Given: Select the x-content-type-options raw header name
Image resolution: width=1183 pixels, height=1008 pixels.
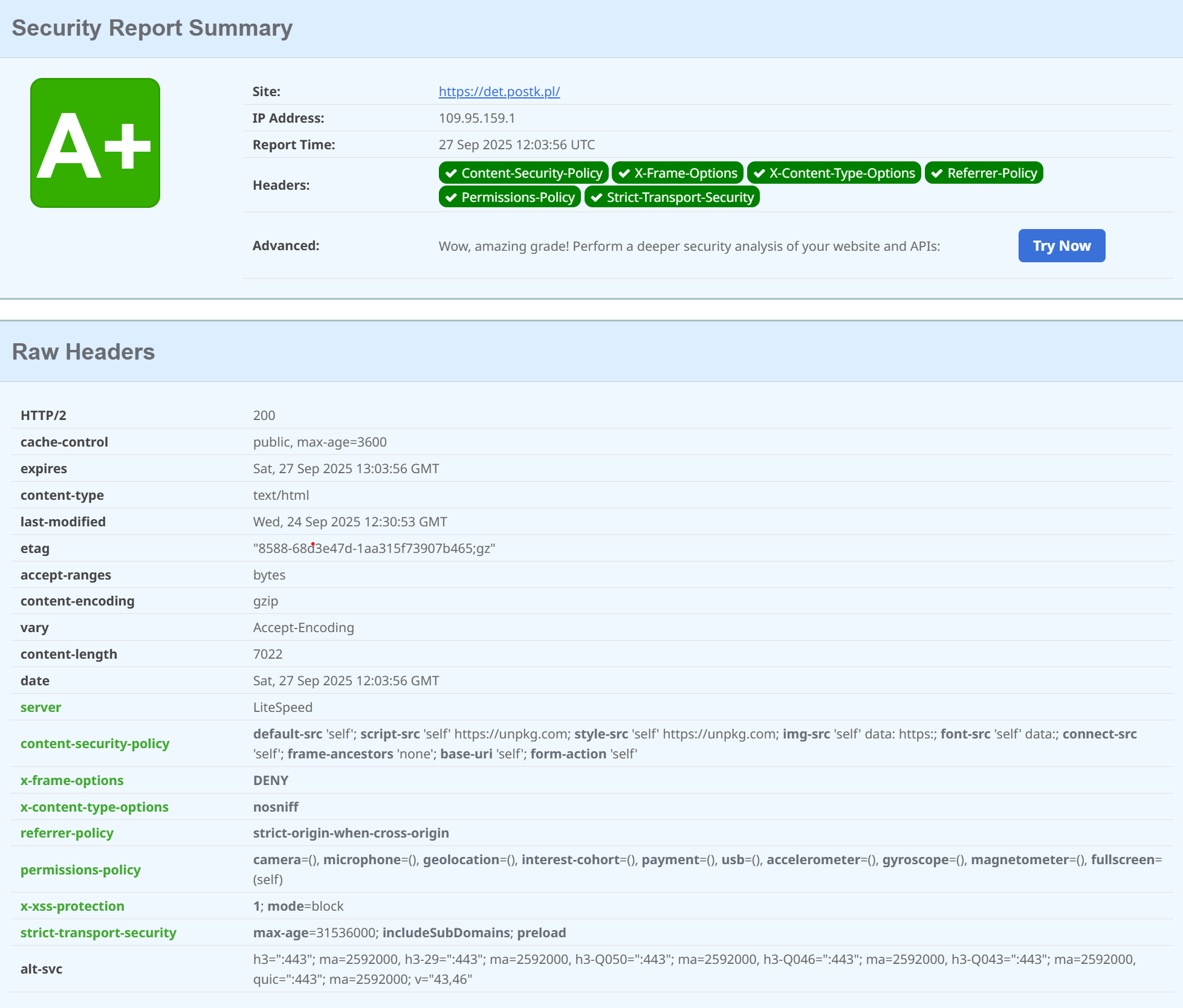Looking at the screenshot, I should tap(94, 807).
